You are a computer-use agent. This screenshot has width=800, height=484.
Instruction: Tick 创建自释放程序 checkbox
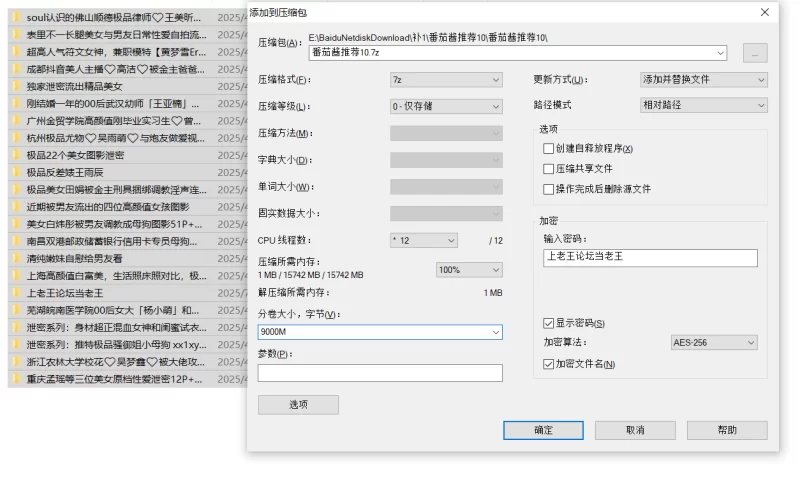(548, 148)
